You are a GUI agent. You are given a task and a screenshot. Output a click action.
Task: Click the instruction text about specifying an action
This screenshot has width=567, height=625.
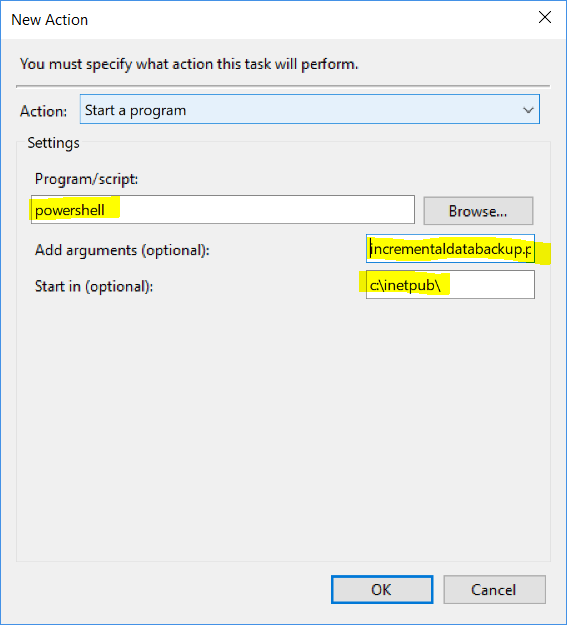coord(189,64)
